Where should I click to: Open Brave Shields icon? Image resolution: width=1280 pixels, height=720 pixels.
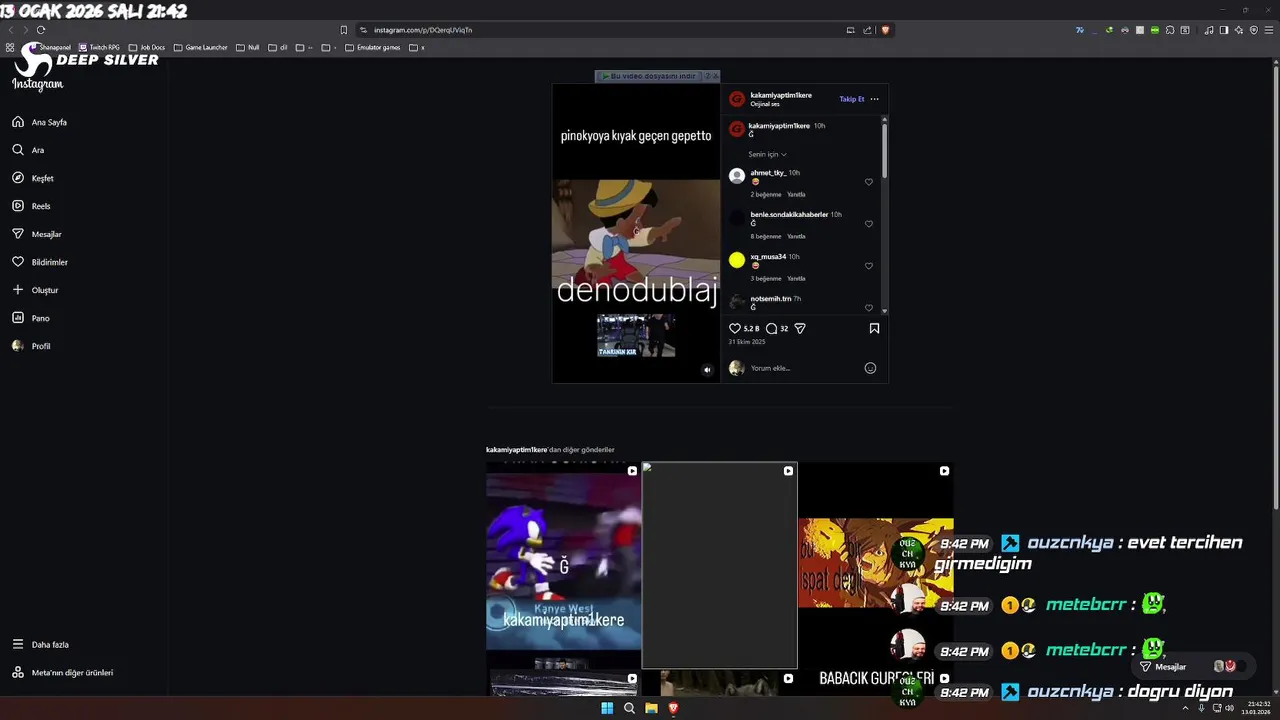[x=885, y=30]
